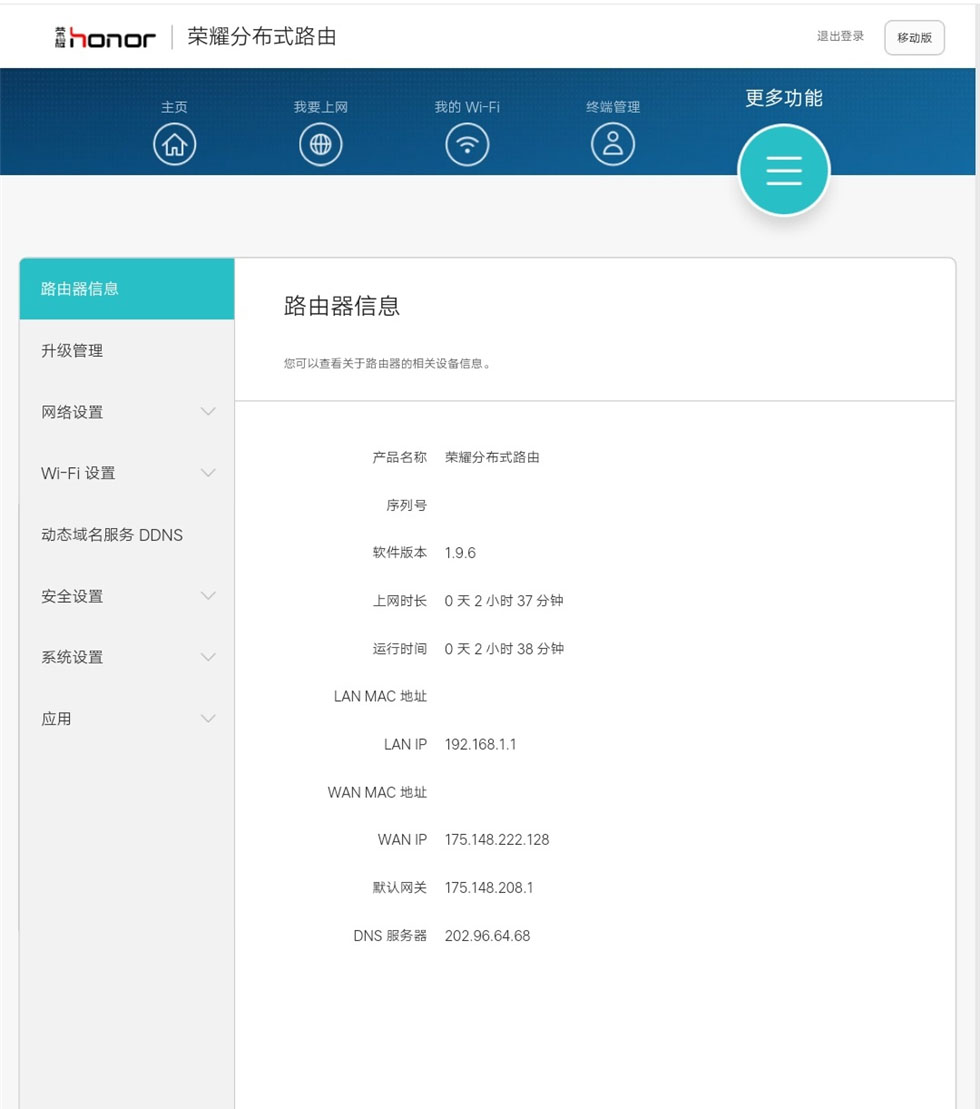Click the 我的 Wi-Fi tab label

pos(467,107)
